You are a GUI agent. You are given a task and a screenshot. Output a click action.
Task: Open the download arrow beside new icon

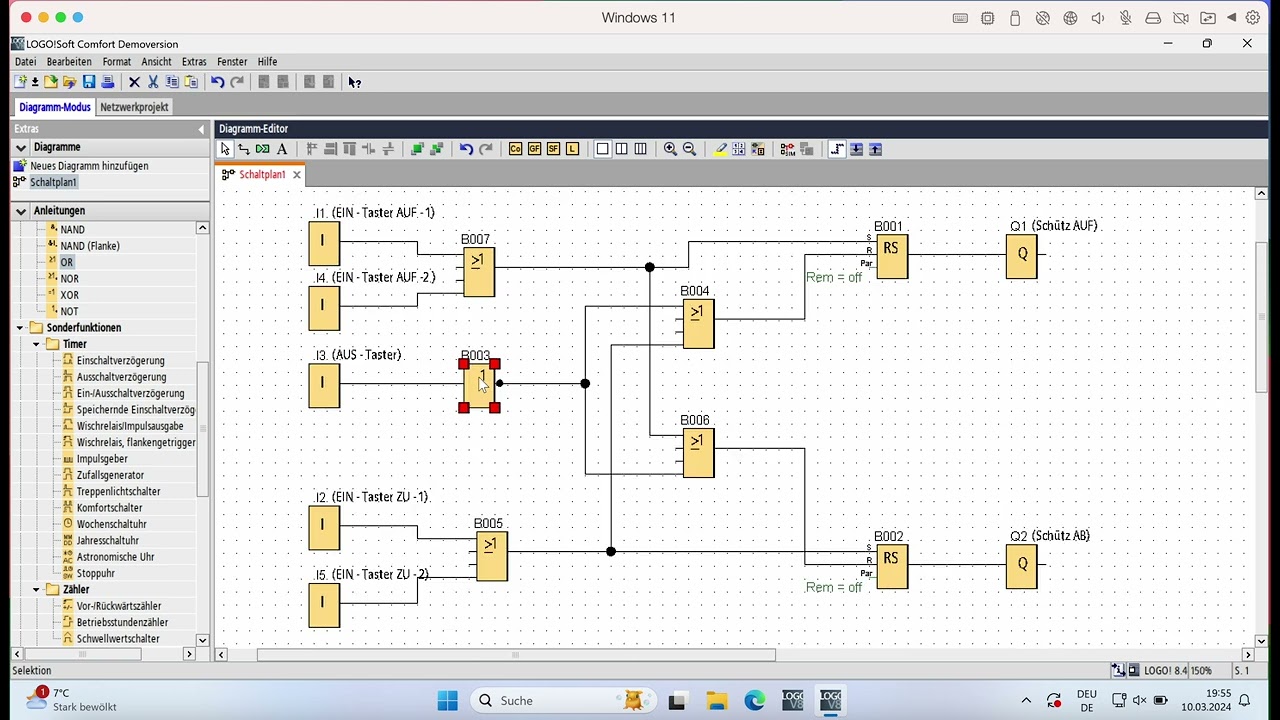pos(35,82)
